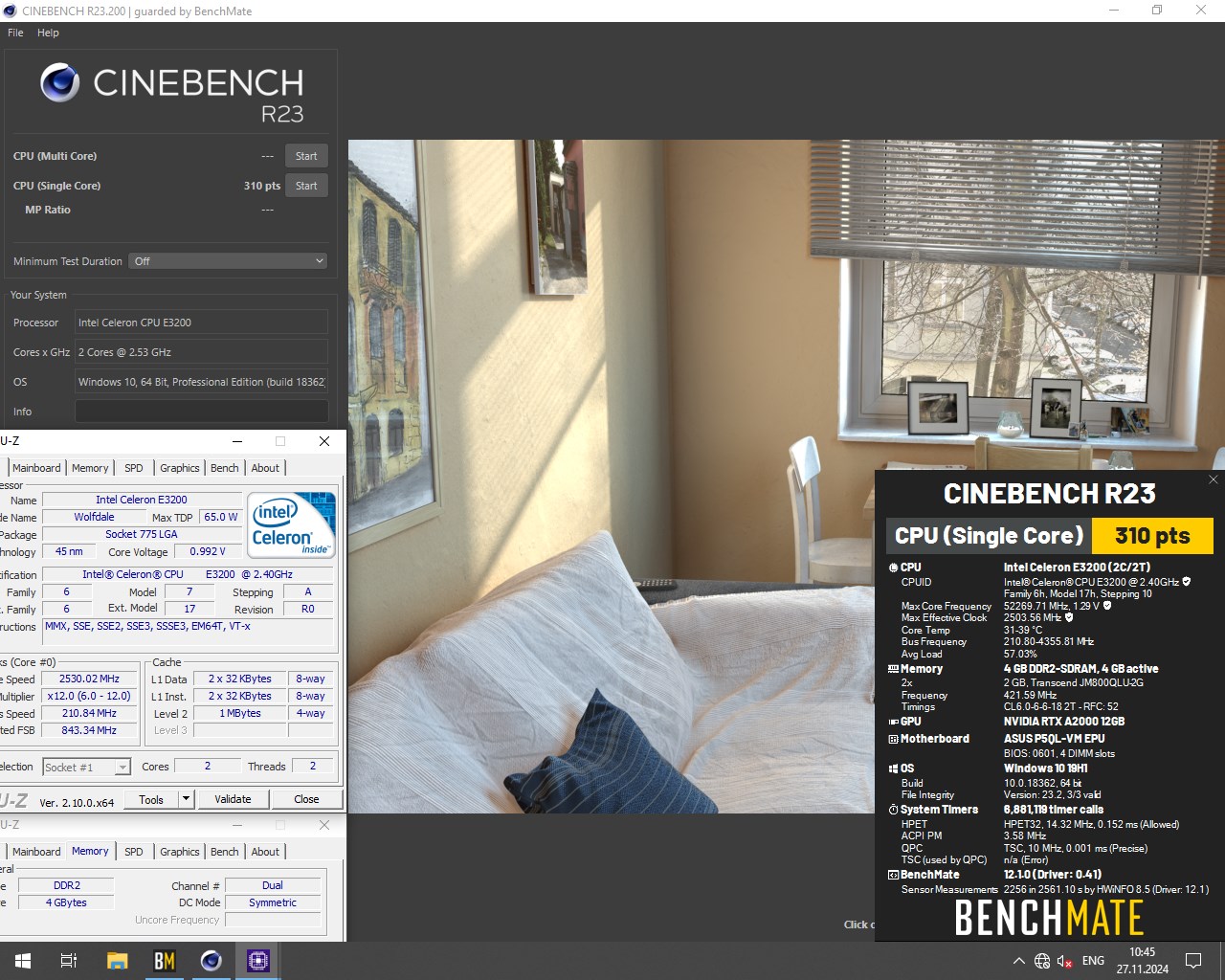Click the CPU section icon in BenchMate panel
This screenshot has width=1225, height=980.
click(893, 568)
